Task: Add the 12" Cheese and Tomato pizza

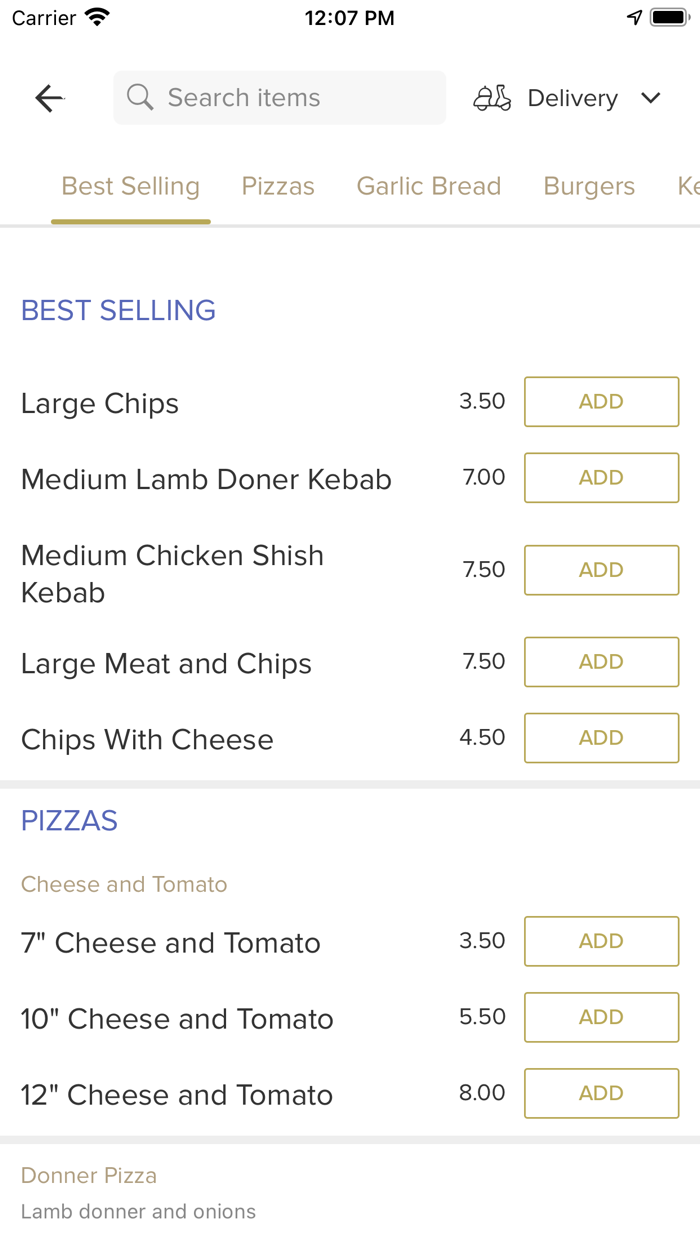Action: [601, 1093]
